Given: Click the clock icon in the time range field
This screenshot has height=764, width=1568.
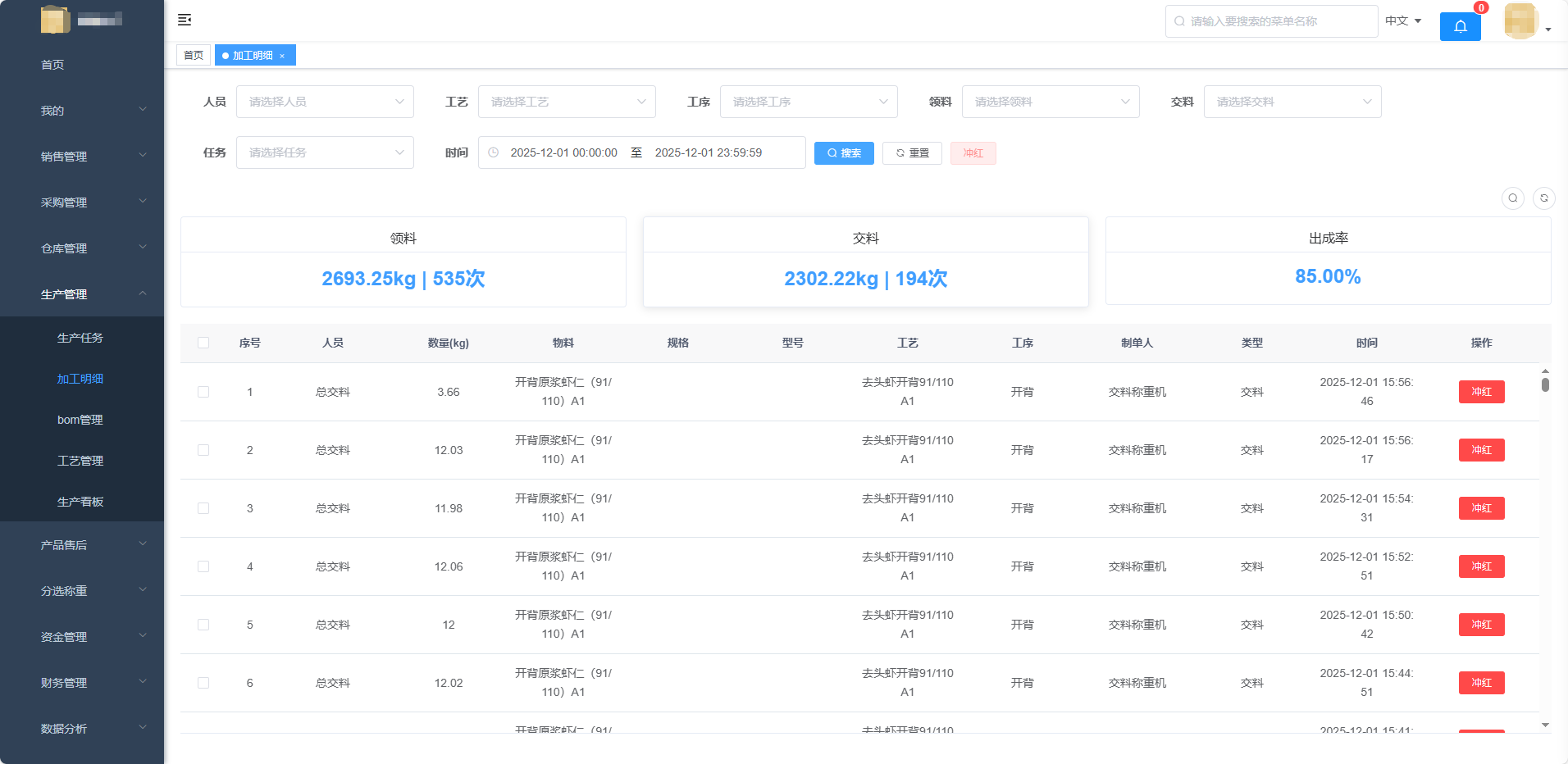Looking at the screenshot, I should click(x=494, y=152).
